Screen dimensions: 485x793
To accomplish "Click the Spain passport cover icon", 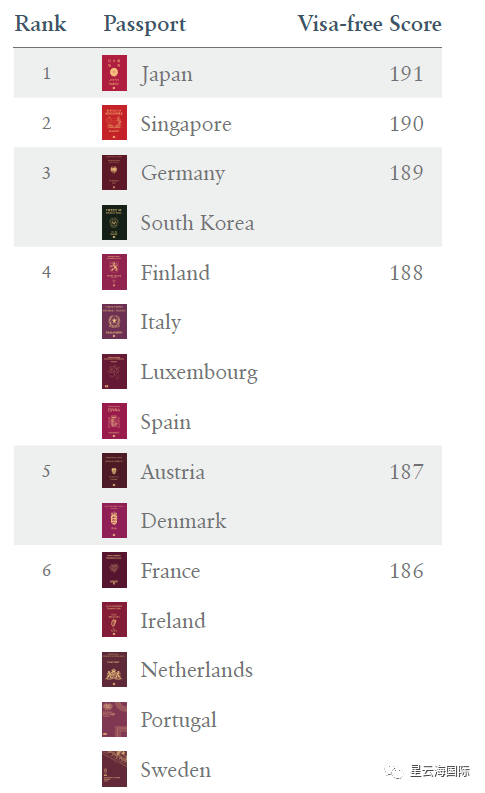I will click(114, 421).
